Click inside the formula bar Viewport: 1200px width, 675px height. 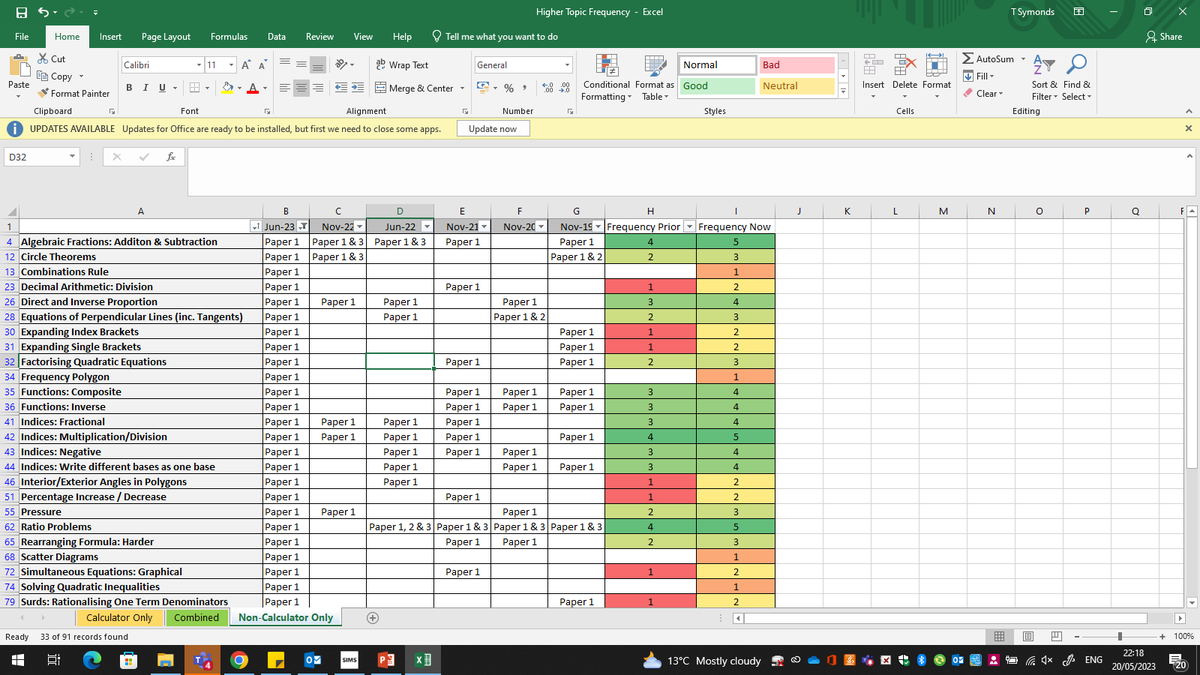tap(400, 156)
